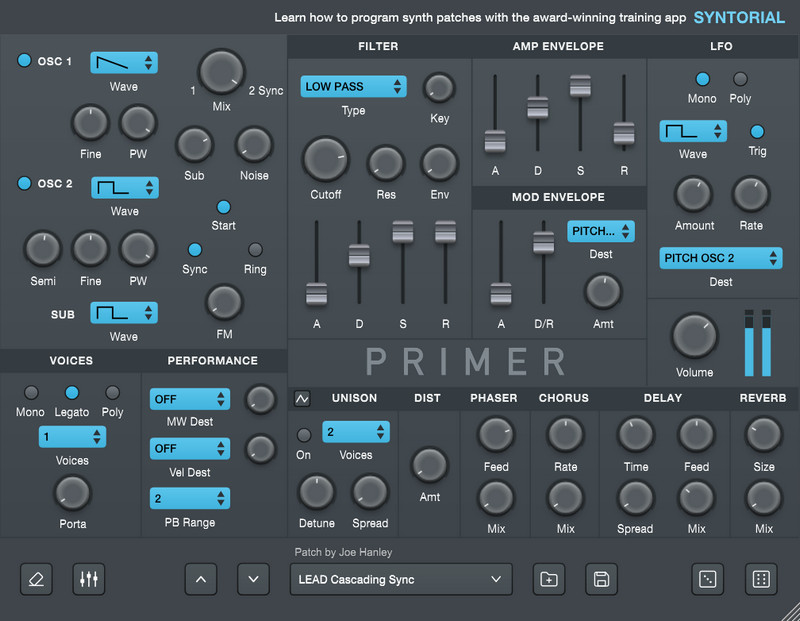Click the Mod Envelope Amt knob

click(603, 292)
